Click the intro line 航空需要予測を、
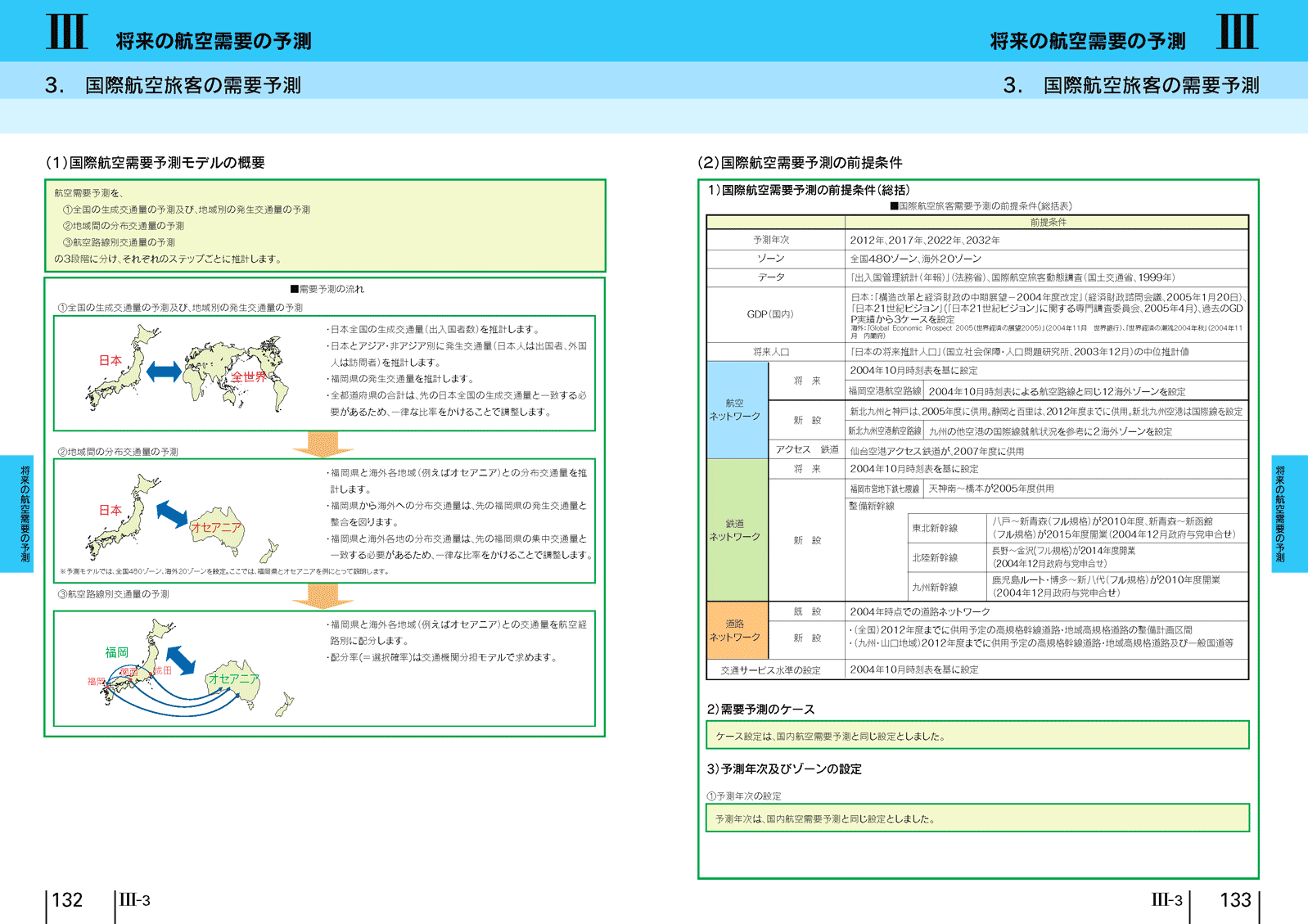Screen dimensions: 1308x924 click(x=88, y=193)
